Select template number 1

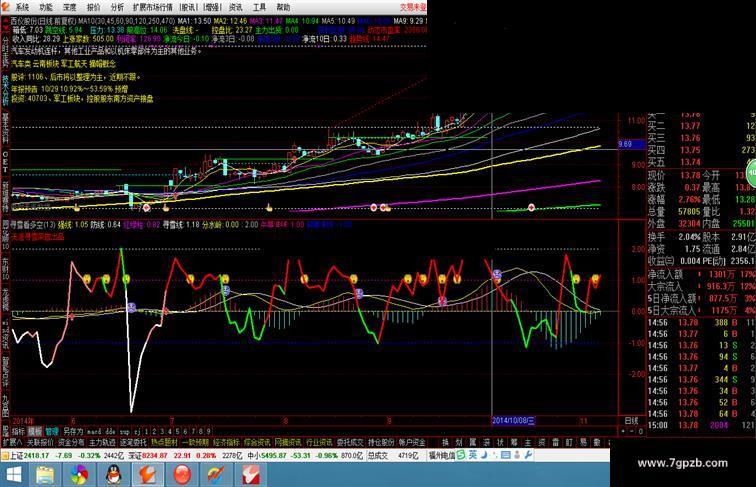[147, 431]
